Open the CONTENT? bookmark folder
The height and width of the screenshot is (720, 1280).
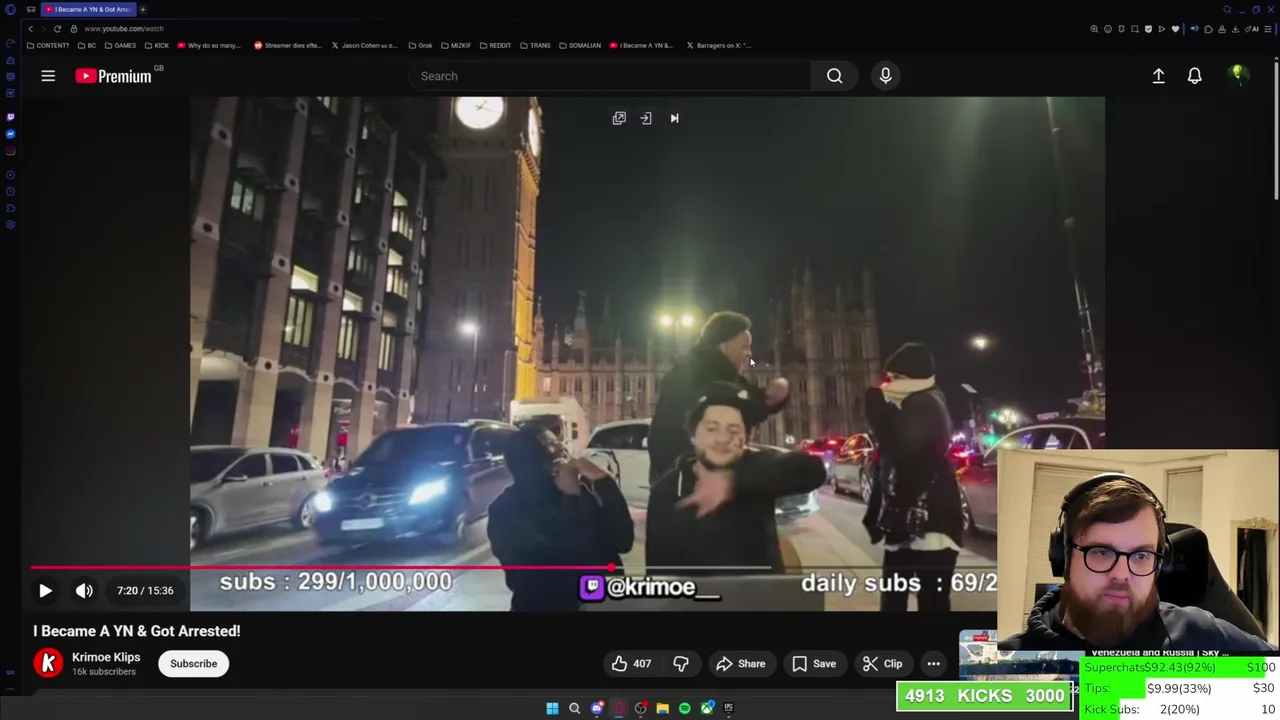click(48, 45)
